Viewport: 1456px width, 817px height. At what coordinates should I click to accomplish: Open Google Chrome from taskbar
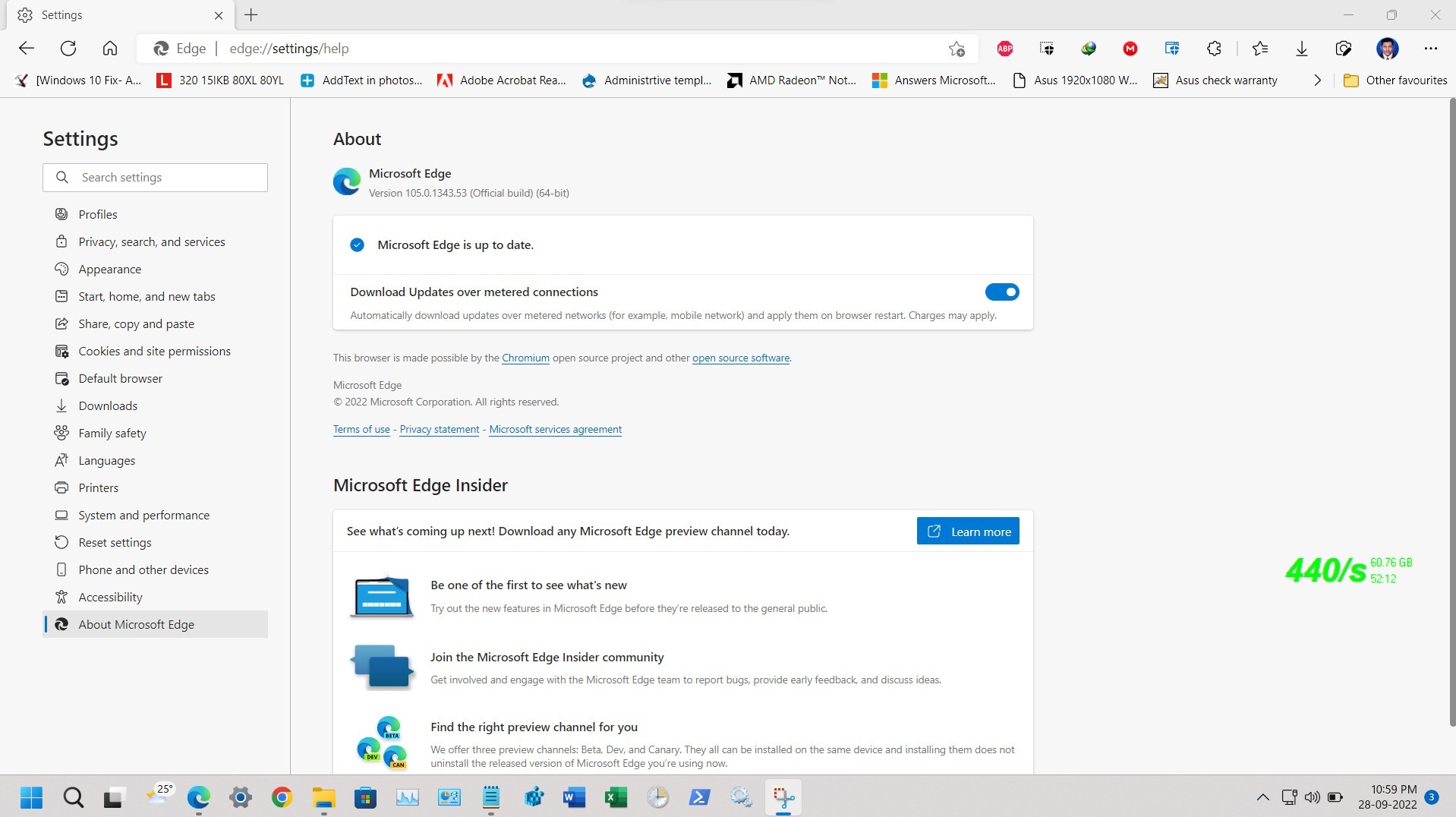point(282,797)
